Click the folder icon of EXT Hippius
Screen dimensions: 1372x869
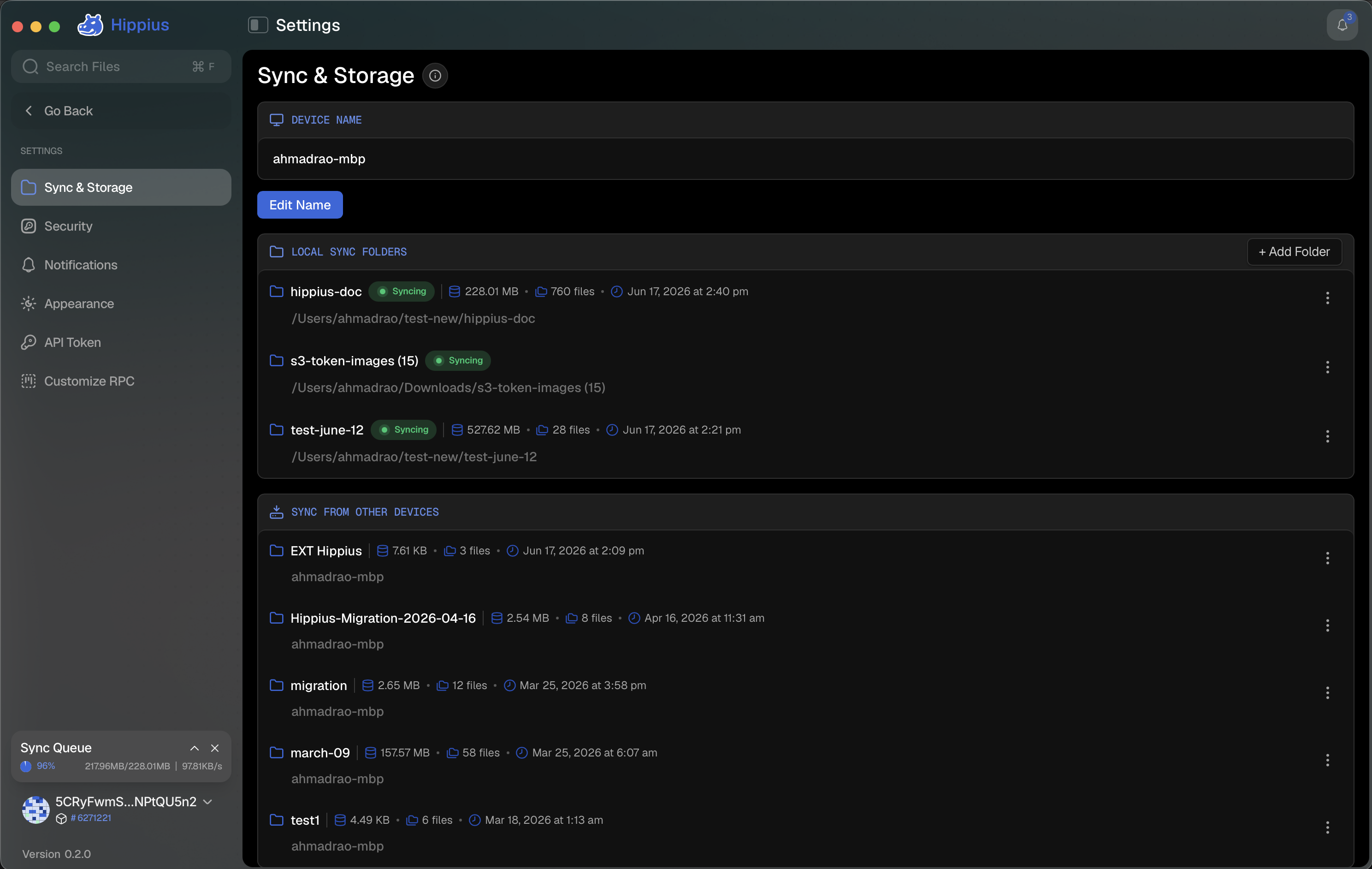click(x=276, y=550)
